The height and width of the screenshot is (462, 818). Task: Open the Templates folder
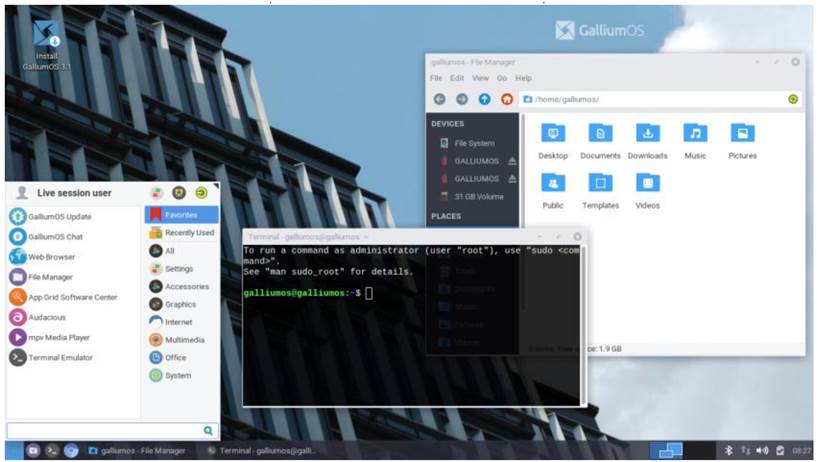[600, 191]
